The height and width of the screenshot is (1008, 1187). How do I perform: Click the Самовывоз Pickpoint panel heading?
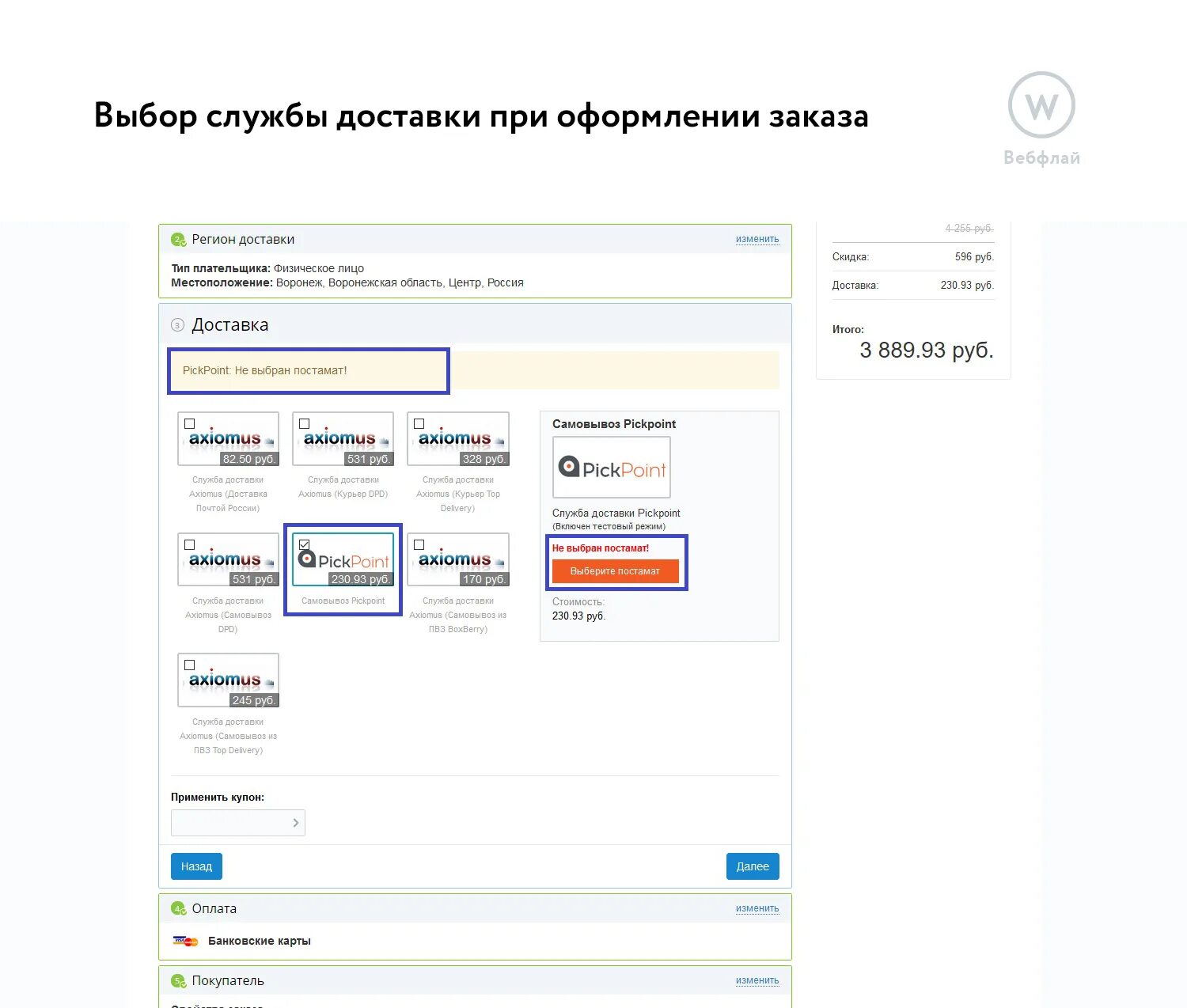click(x=614, y=424)
